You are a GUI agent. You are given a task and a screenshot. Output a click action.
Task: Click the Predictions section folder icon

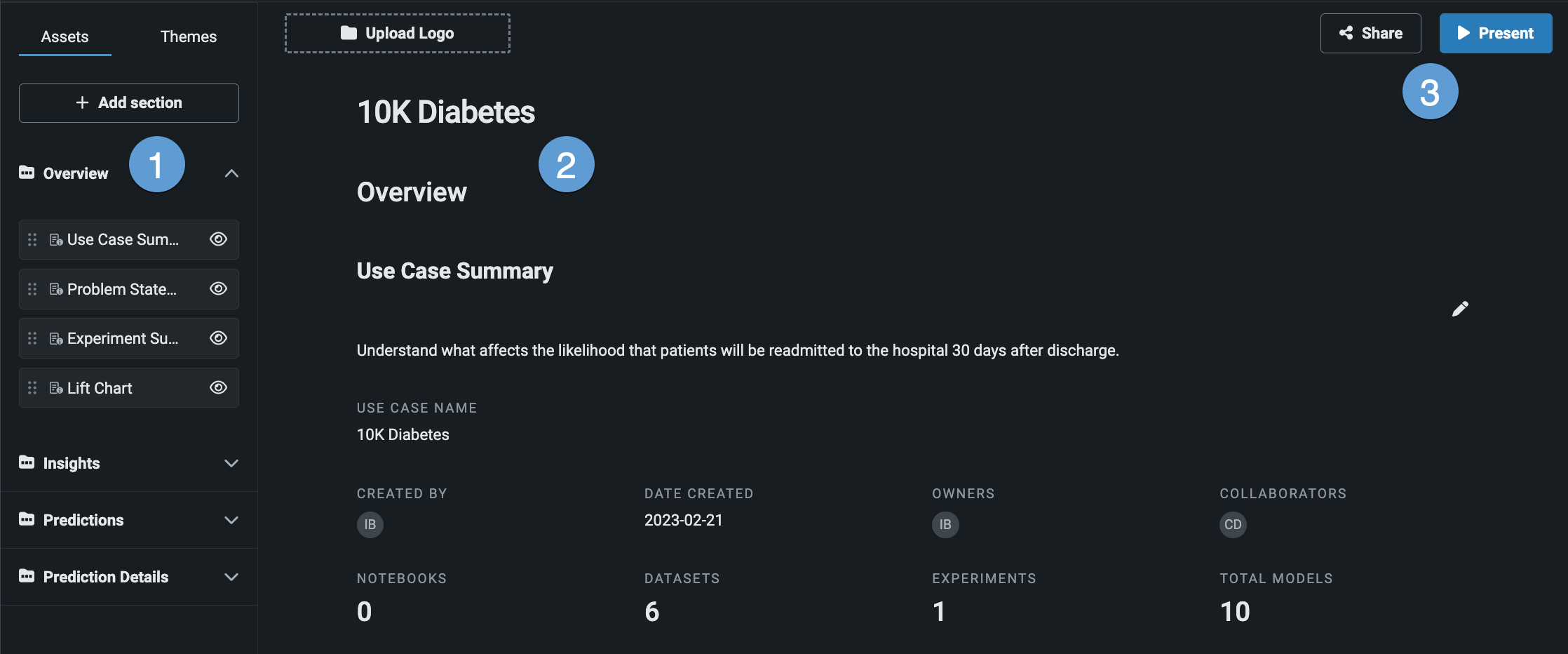[27, 519]
